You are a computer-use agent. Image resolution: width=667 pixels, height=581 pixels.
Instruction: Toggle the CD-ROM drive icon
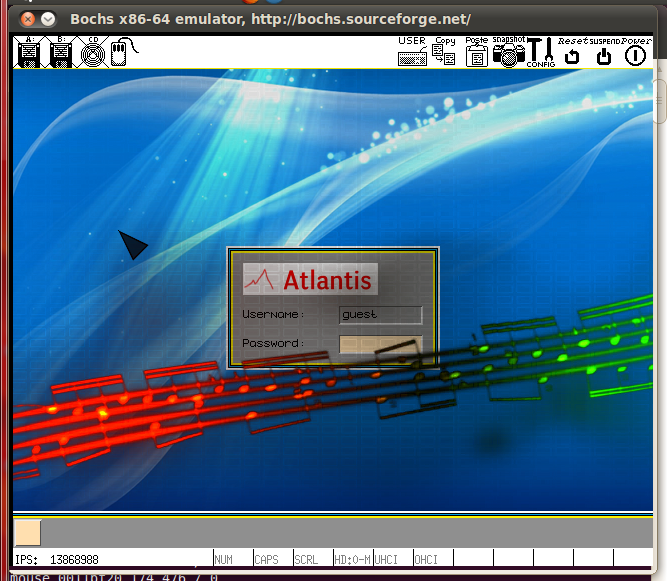pos(93,52)
